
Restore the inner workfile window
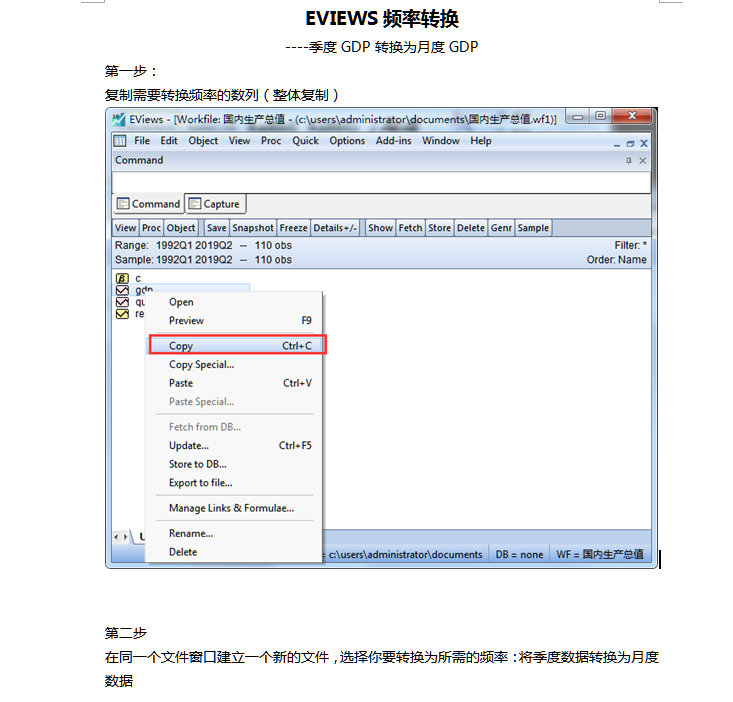(630, 143)
